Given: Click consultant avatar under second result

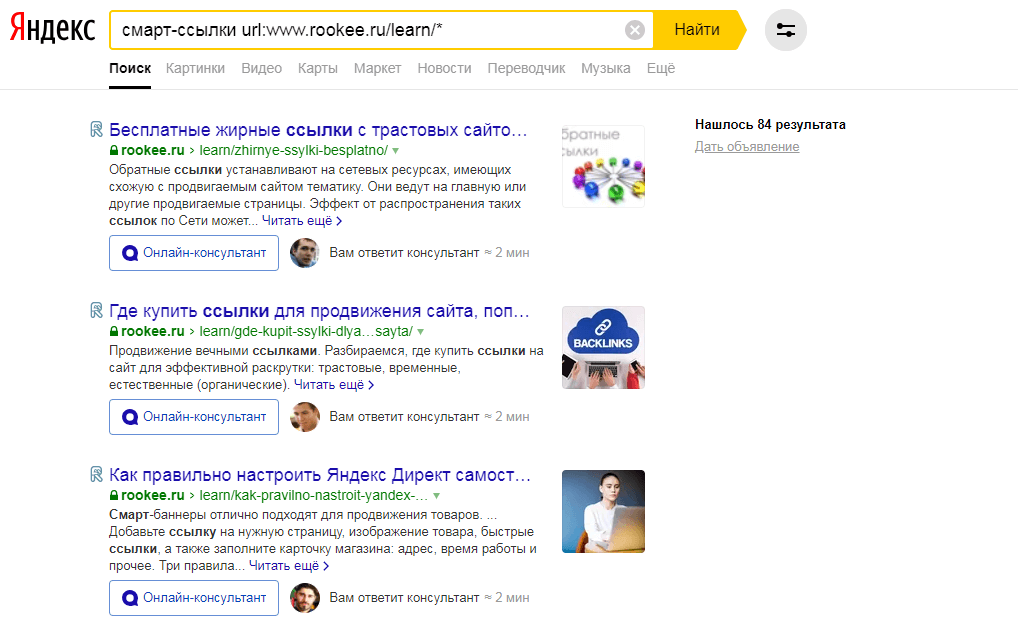Looking at the screenshot, I should tap(304, 417).
